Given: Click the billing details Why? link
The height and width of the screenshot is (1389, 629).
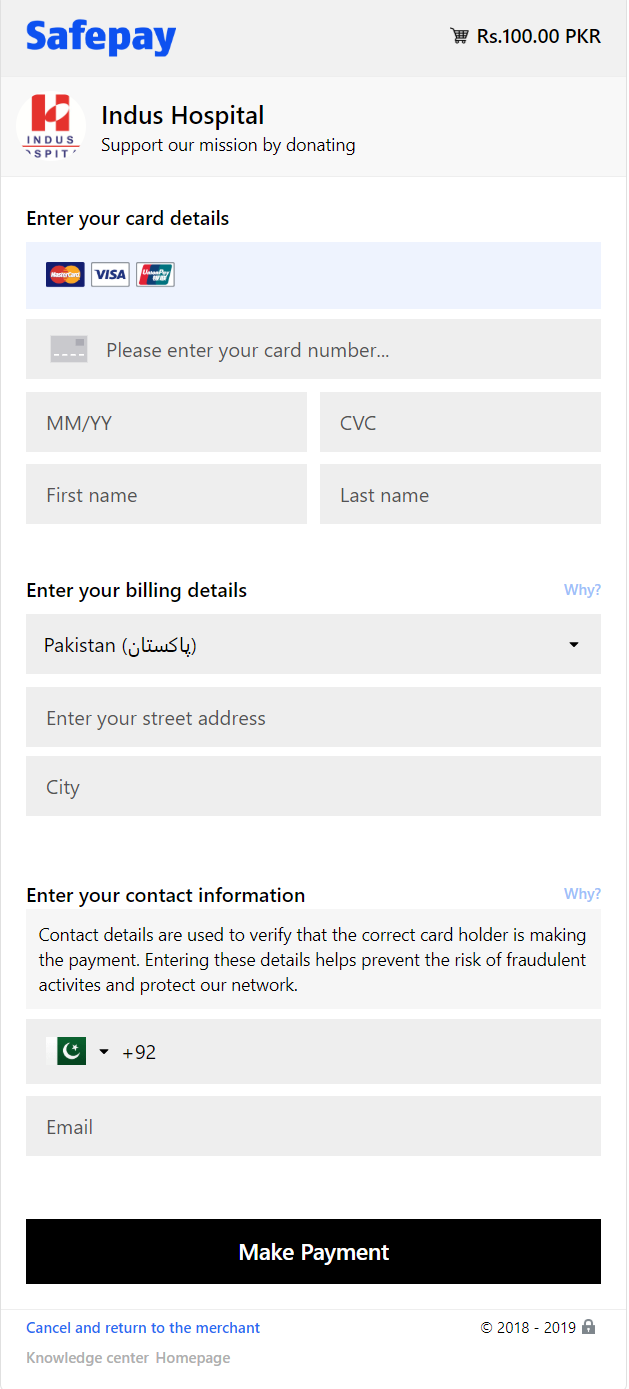Looking at the screenshot, I should (582, 590).
